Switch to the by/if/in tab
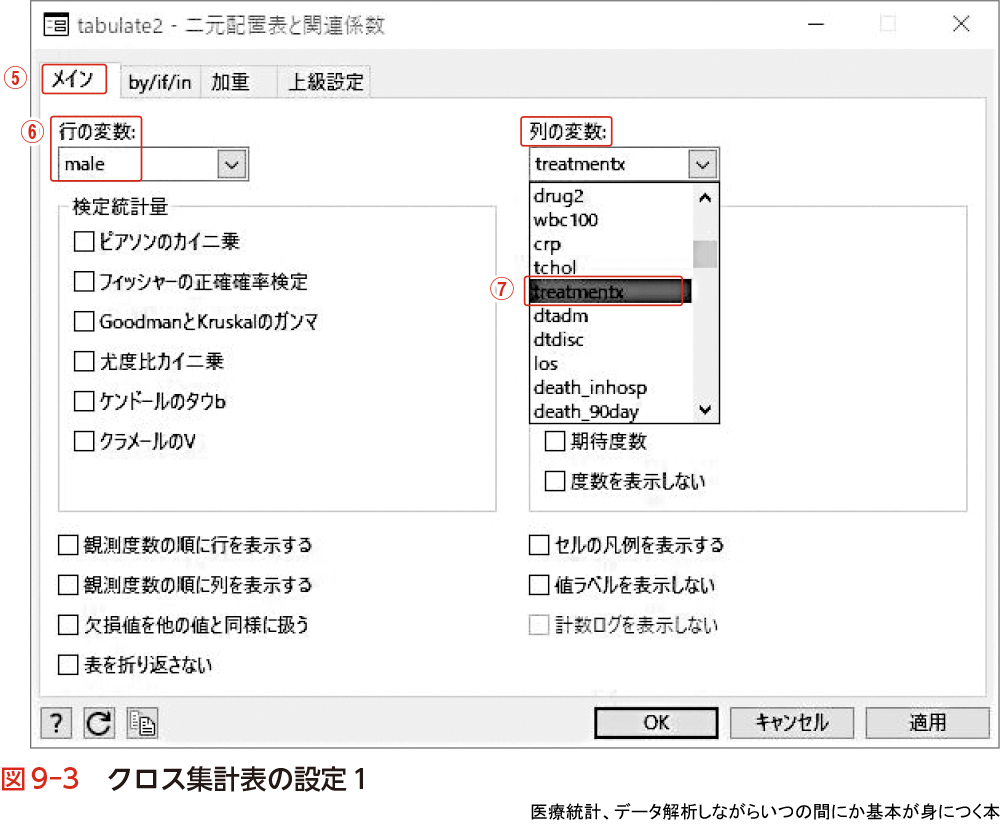Image resolution: width=1001 pixels, height=833 pixels. pyautogui.click(x=159, y=83)
